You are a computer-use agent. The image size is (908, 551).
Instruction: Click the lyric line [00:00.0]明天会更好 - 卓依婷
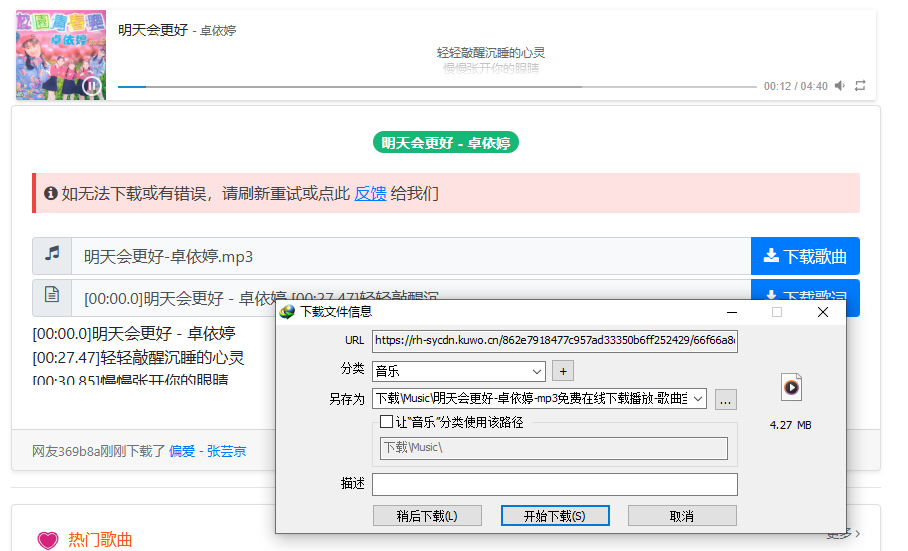134,333
